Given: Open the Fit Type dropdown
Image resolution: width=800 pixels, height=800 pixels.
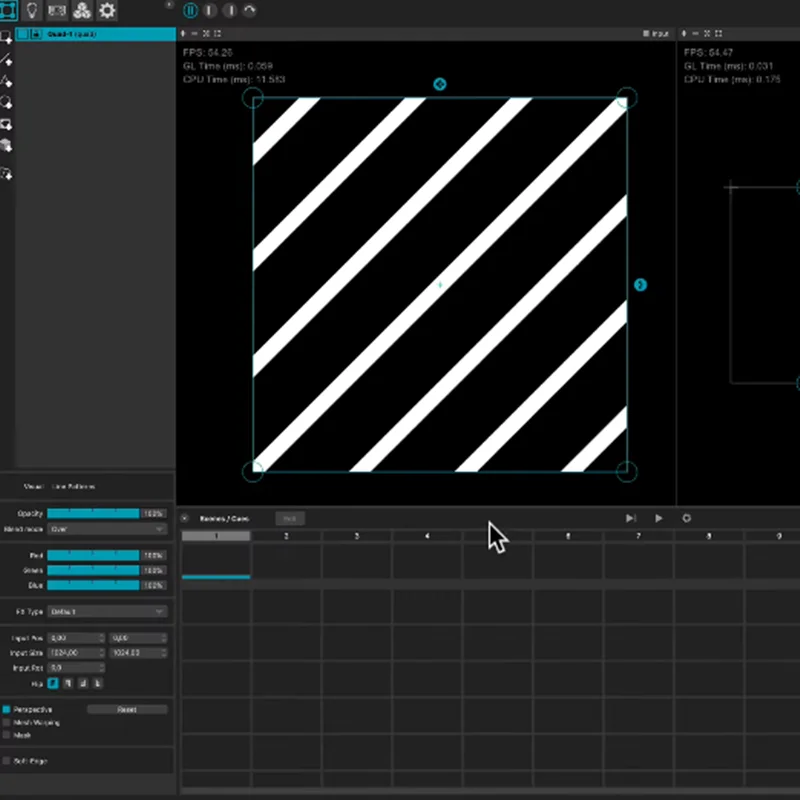Looking at the screenshot, I should pyautogui.click(x=107, y=612).
